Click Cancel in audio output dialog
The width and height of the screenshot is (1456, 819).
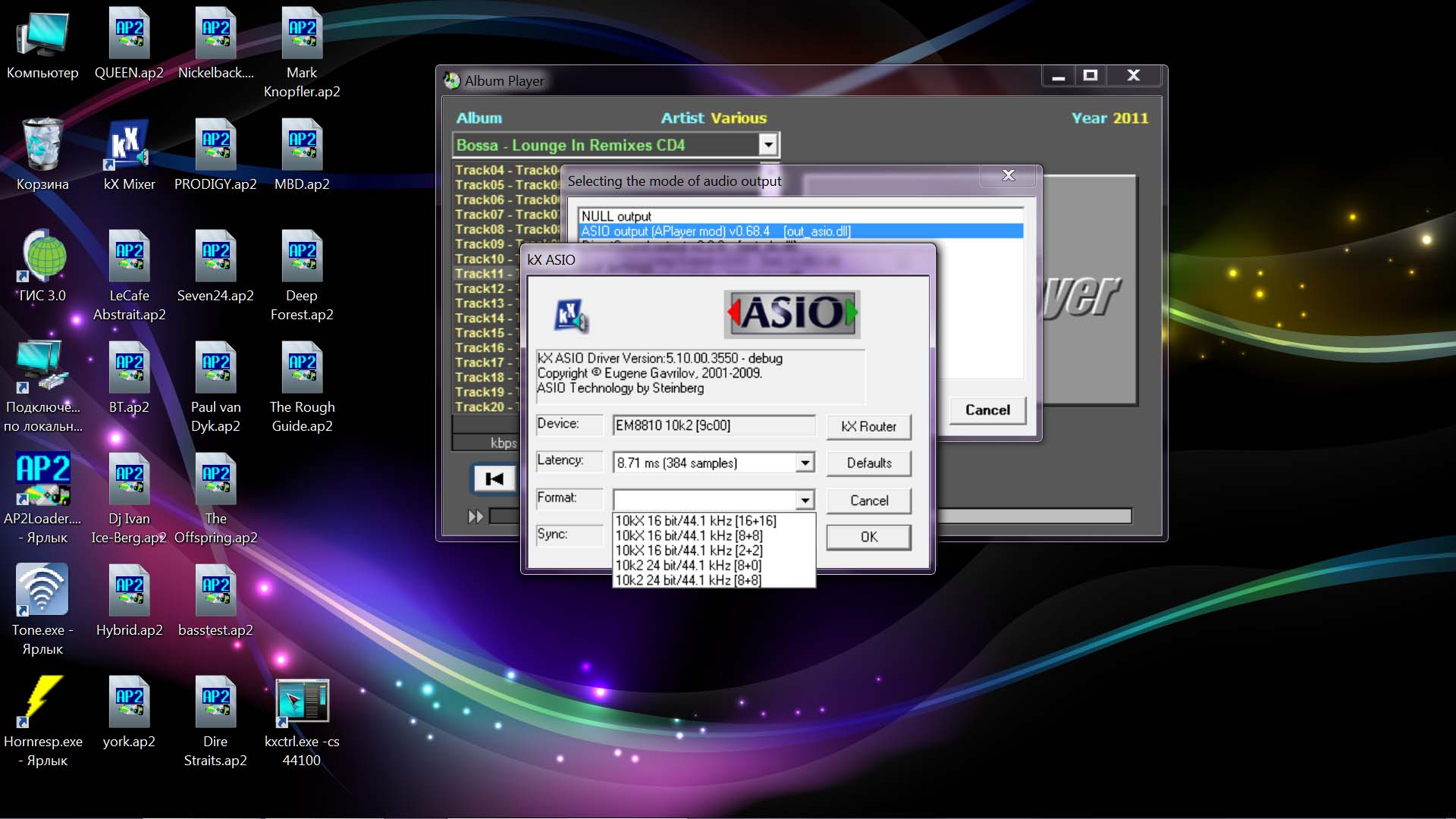click(x=987, y=409)
